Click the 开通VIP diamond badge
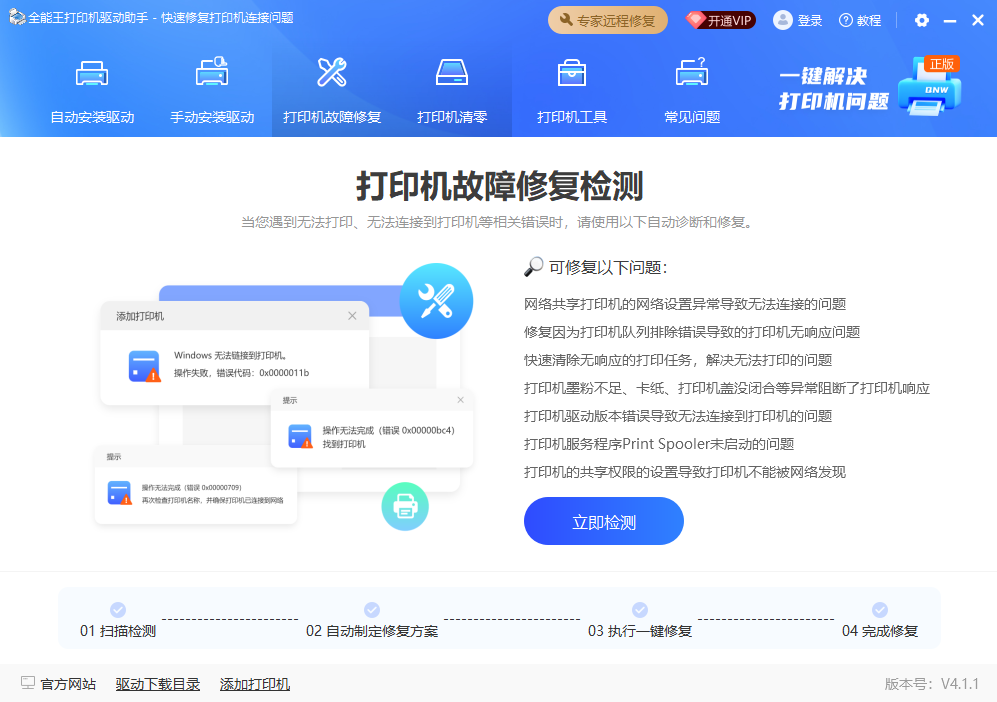997x702 pixels. (720, 20)
